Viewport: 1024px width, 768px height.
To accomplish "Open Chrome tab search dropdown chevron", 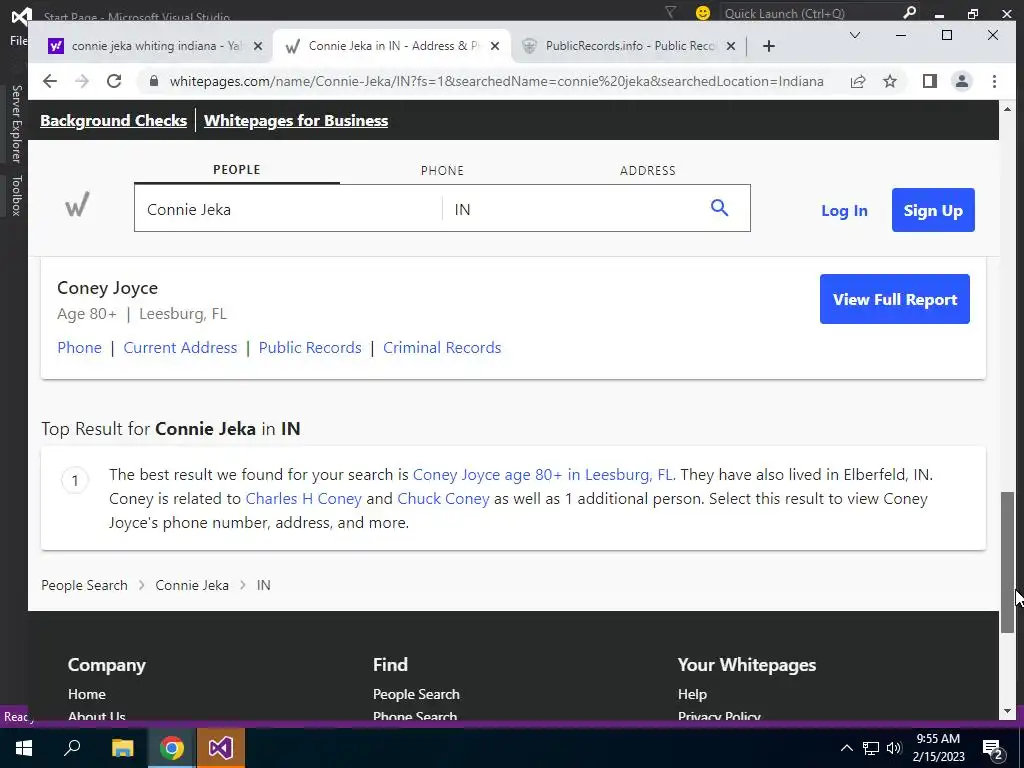I will [x=854, y=35].
